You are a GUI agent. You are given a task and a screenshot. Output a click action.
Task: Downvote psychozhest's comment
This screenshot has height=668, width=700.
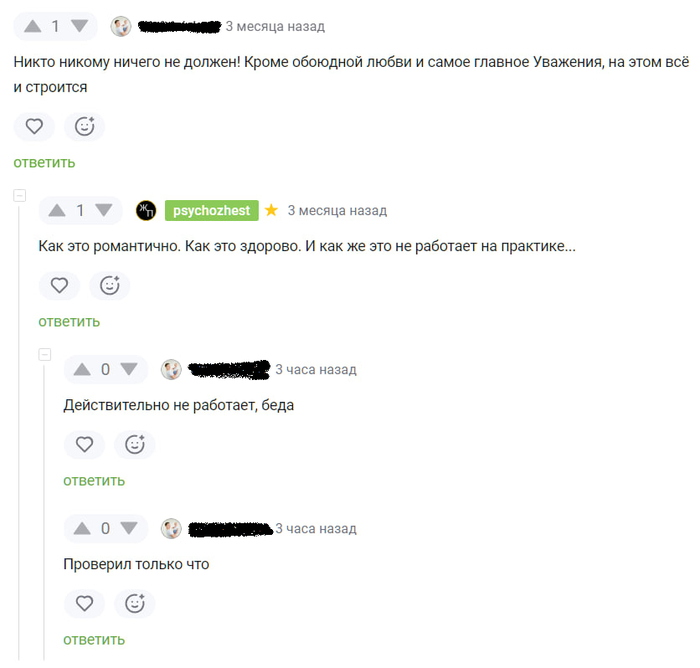pos(104,210)
